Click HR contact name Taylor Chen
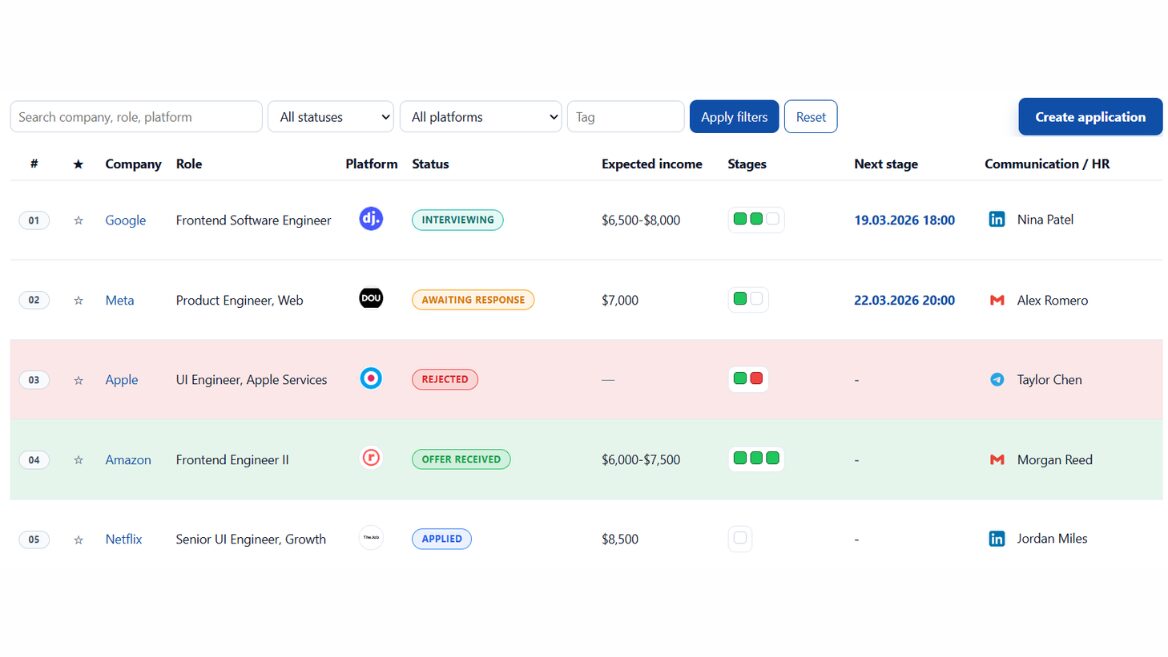Image resolution: width=1168 pixels, height=657 pixels. pos(1050,380)
